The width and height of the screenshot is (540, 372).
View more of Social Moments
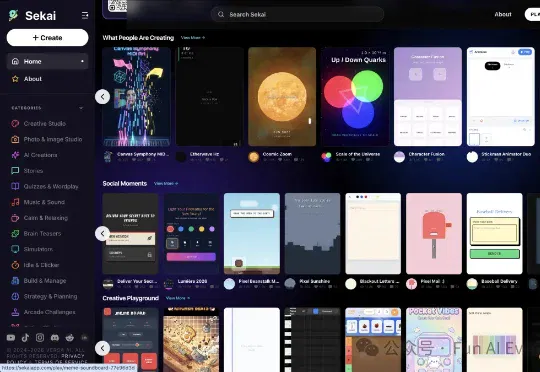pyautogui.click(x=166, y=184)
